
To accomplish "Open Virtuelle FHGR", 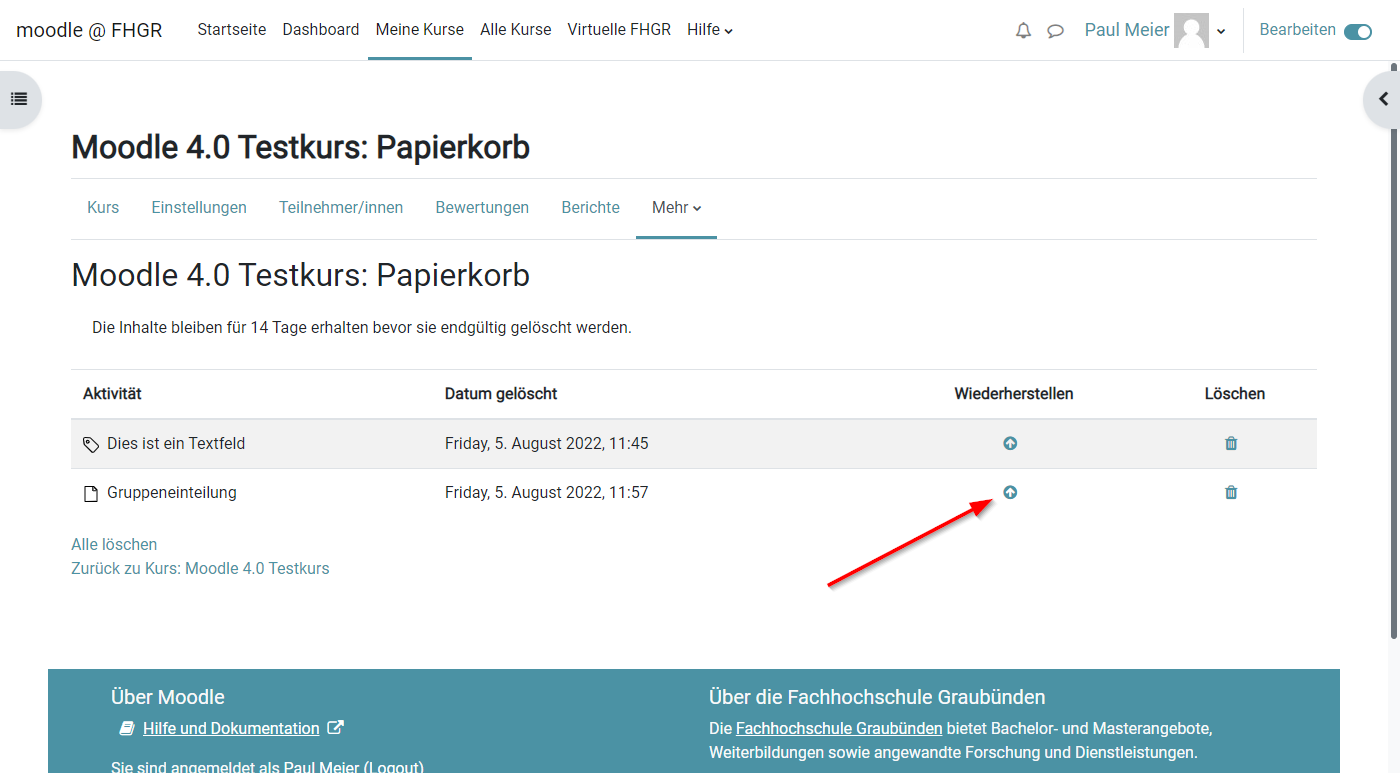I will 619,30.
